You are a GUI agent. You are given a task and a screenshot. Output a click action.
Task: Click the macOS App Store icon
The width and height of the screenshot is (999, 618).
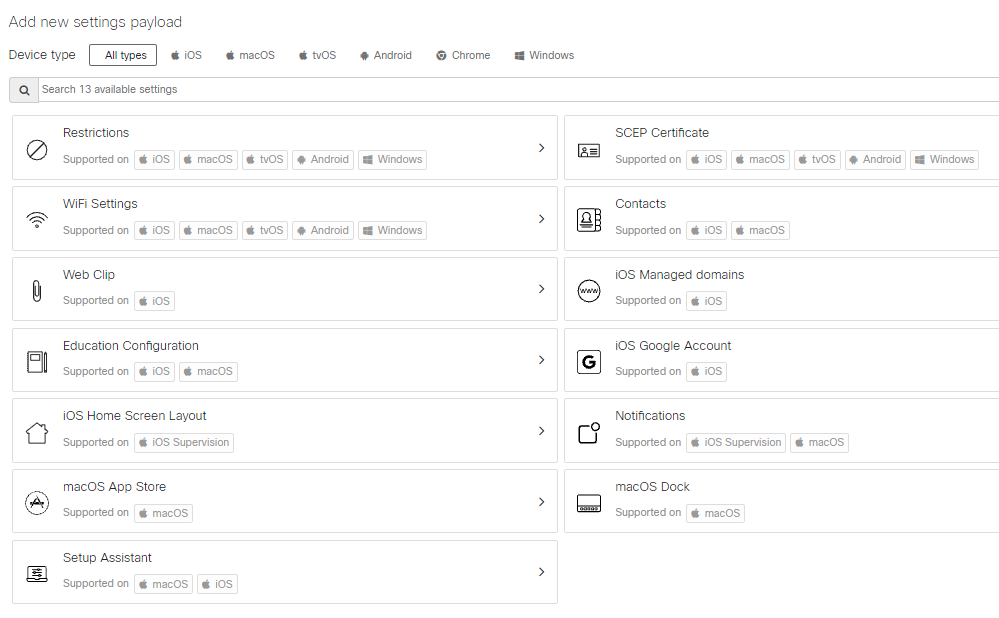point(36,502)
